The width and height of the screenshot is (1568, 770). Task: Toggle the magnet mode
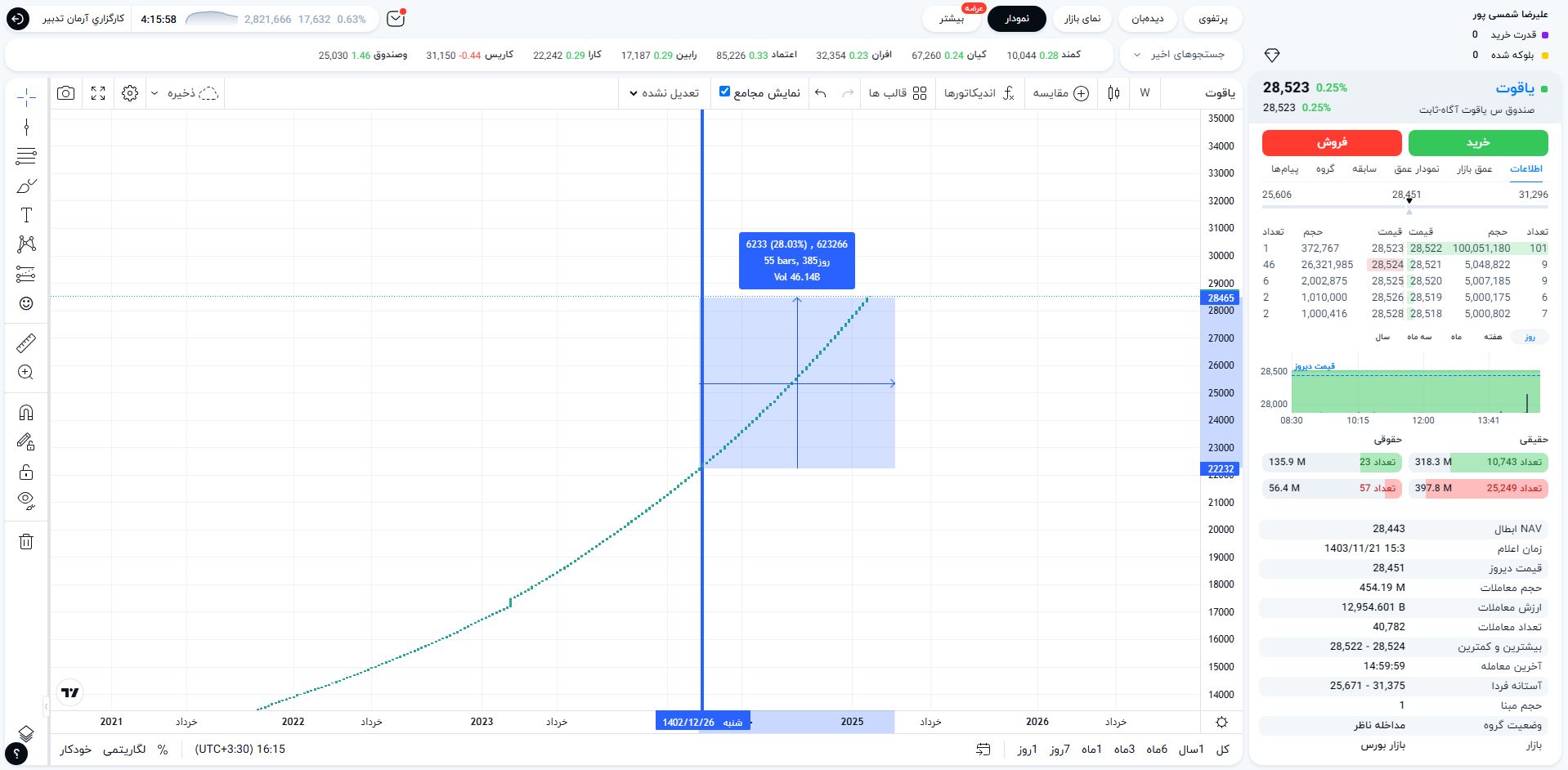tap(26, 413)
